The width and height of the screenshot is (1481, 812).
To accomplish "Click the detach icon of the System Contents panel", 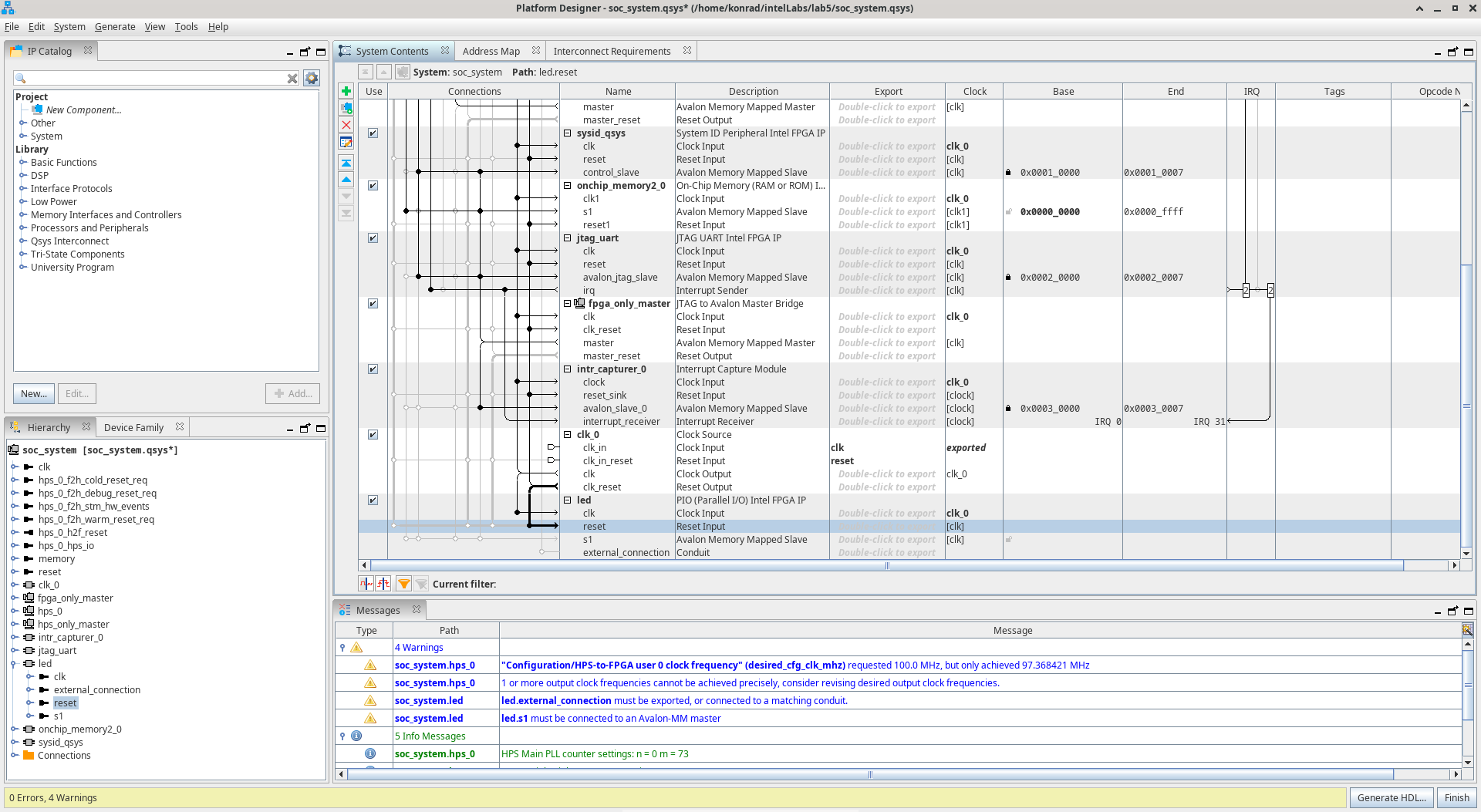I will pos(1452,52).
